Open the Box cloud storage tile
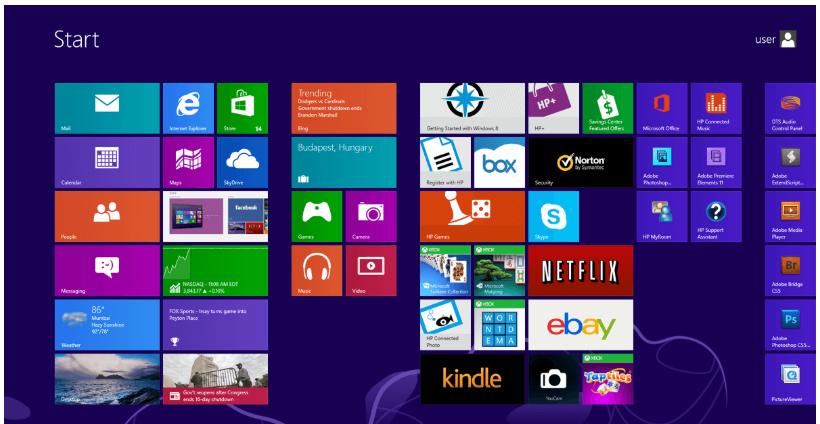The image size is (820, 424). click(499, 162)
